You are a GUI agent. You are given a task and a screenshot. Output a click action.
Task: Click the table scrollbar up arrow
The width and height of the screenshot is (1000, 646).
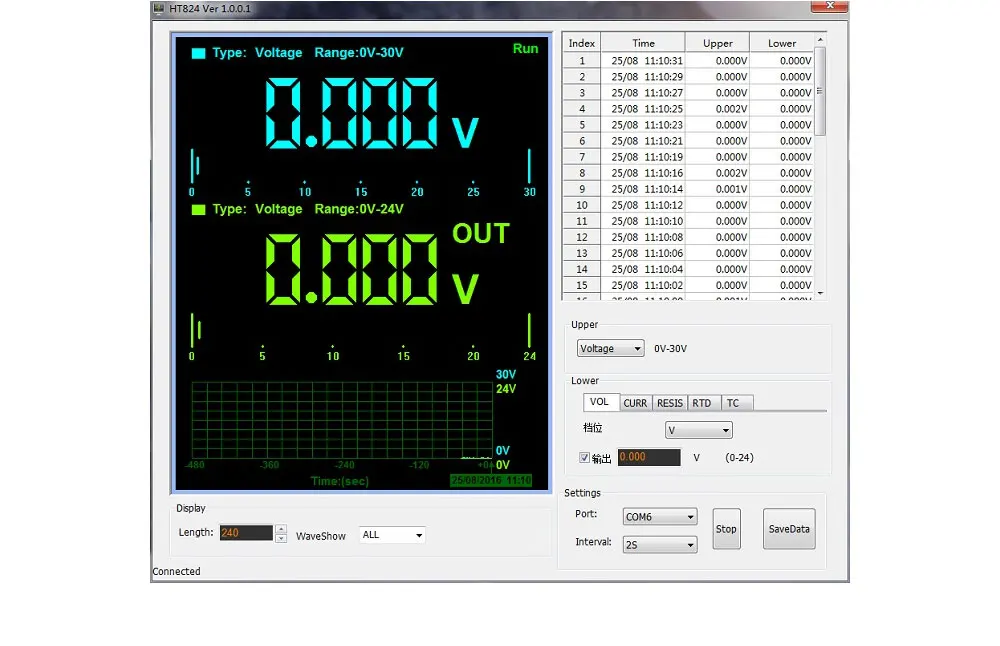pyautogui.click(x=820, y=40)
